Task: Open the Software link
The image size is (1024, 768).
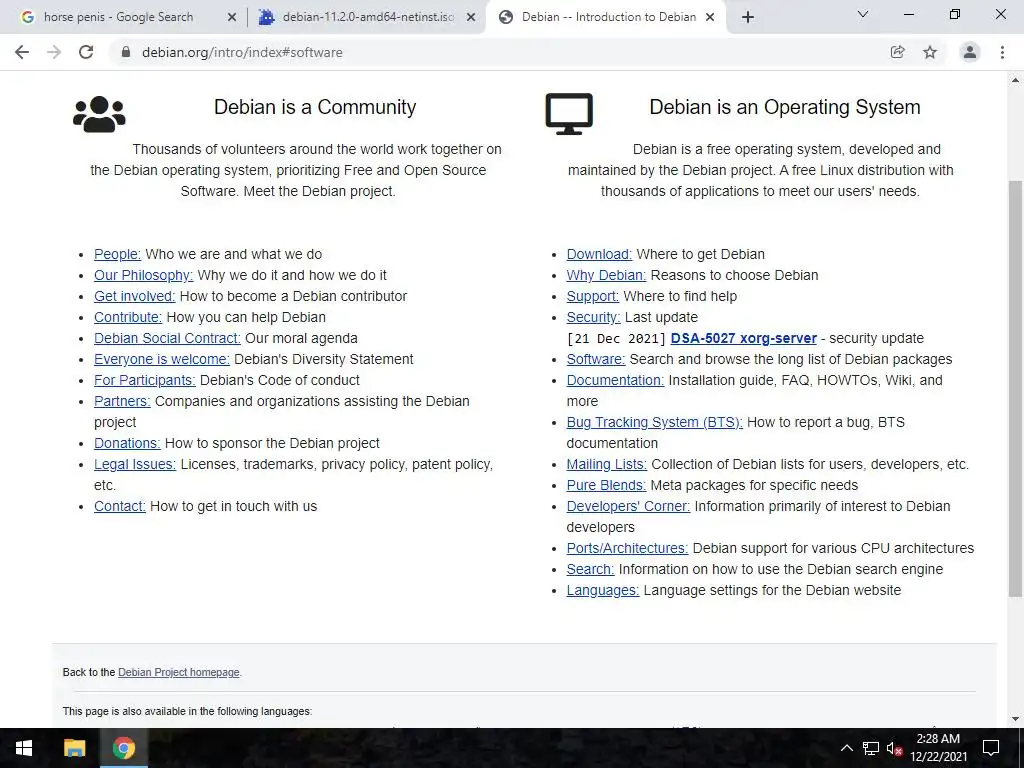Action: click(596, 359)
